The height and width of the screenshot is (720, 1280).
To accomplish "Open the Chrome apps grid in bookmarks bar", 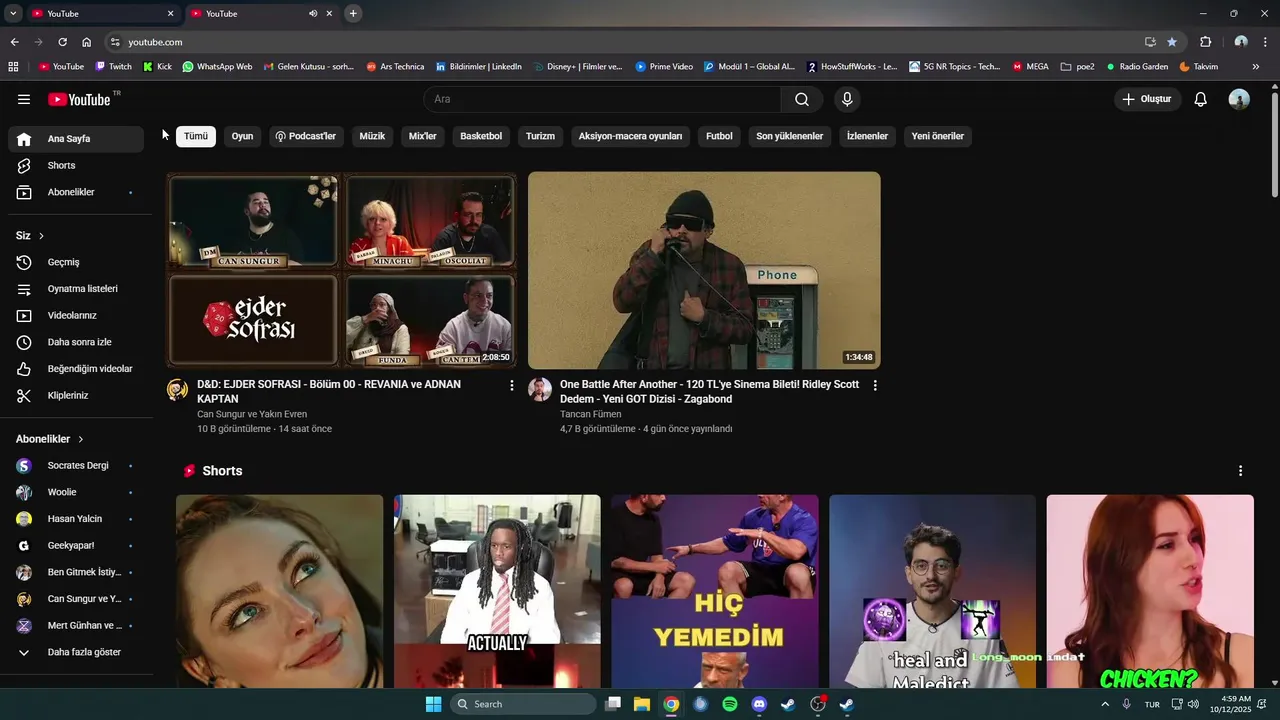I will [13, 67].
